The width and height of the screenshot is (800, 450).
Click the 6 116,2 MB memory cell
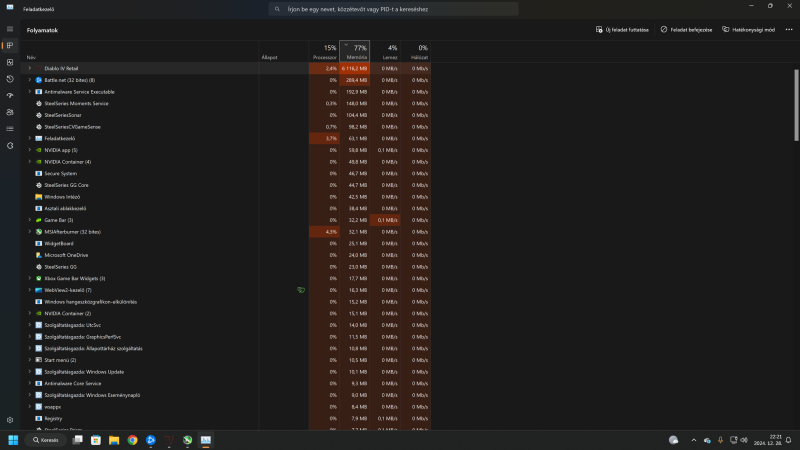[x=355, y=68]
